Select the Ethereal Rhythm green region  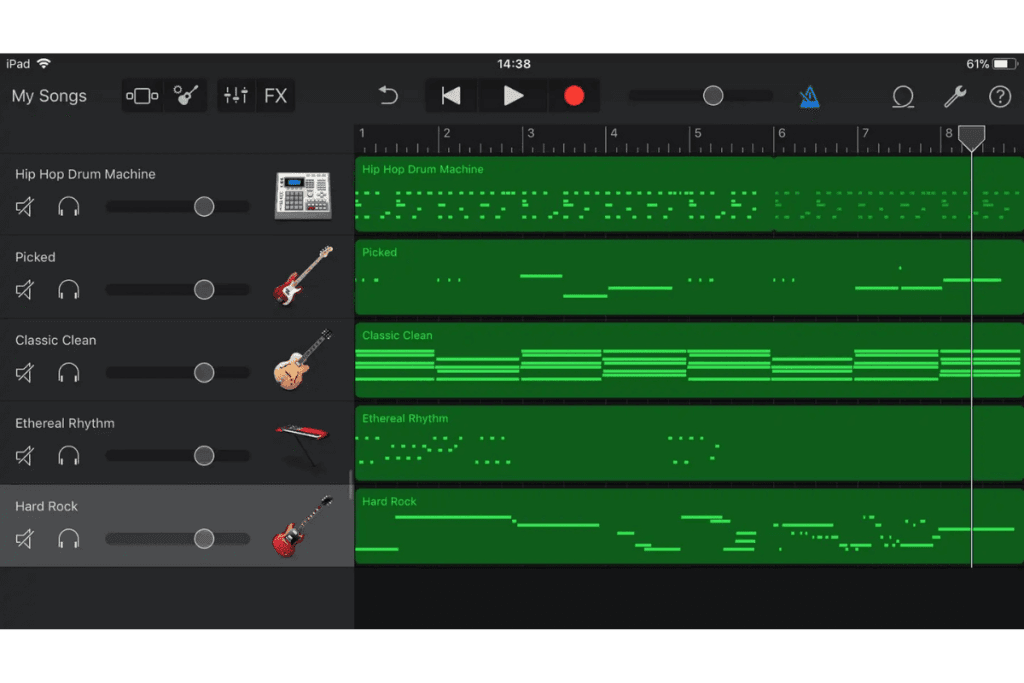tap(689, 443)
